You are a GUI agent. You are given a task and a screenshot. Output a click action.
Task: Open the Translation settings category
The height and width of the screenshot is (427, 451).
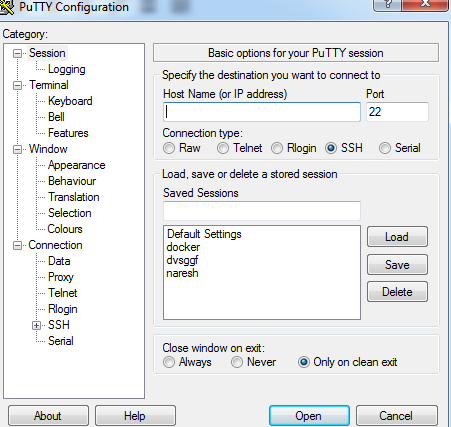point(74,197)
